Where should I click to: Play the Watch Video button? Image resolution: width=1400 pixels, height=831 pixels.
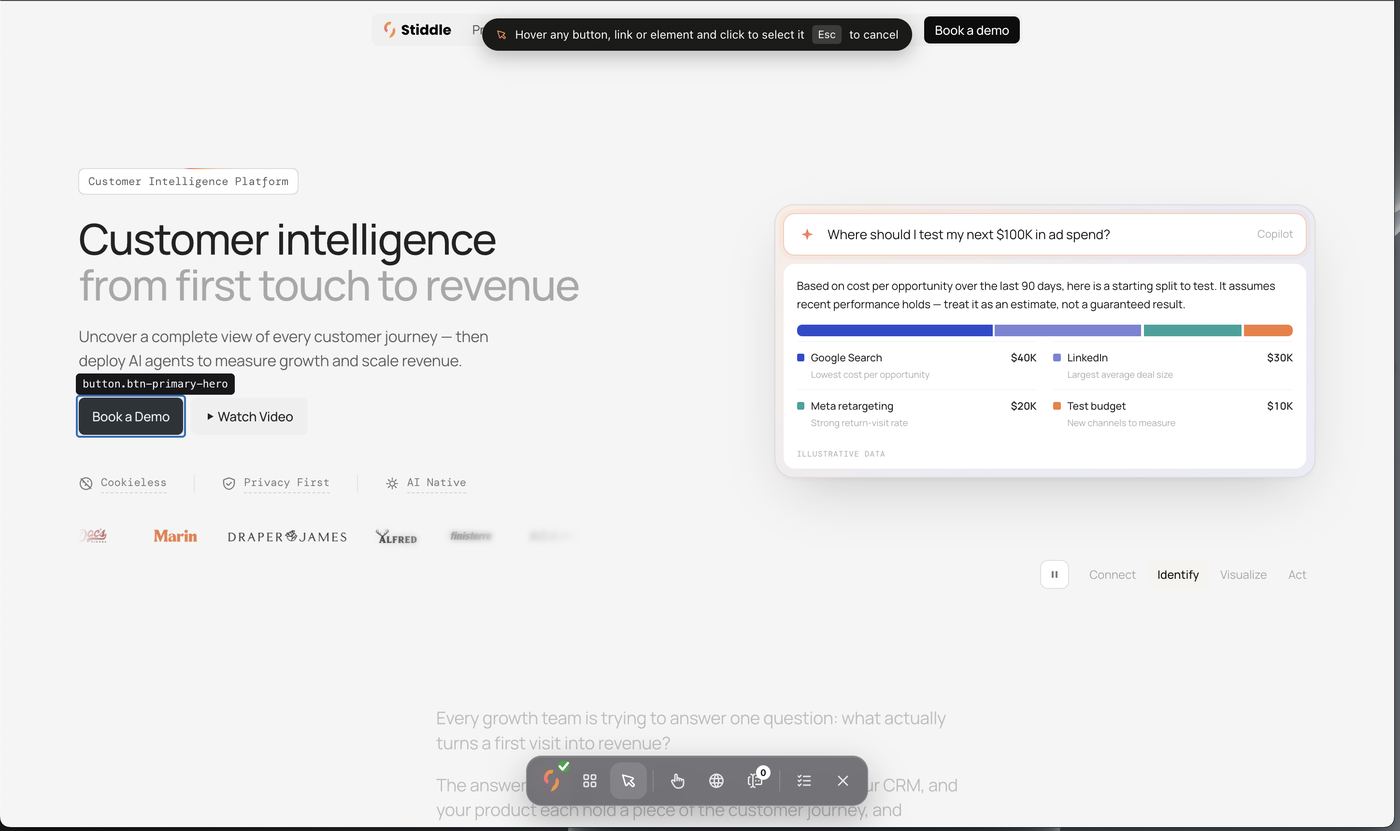[249, 417]
